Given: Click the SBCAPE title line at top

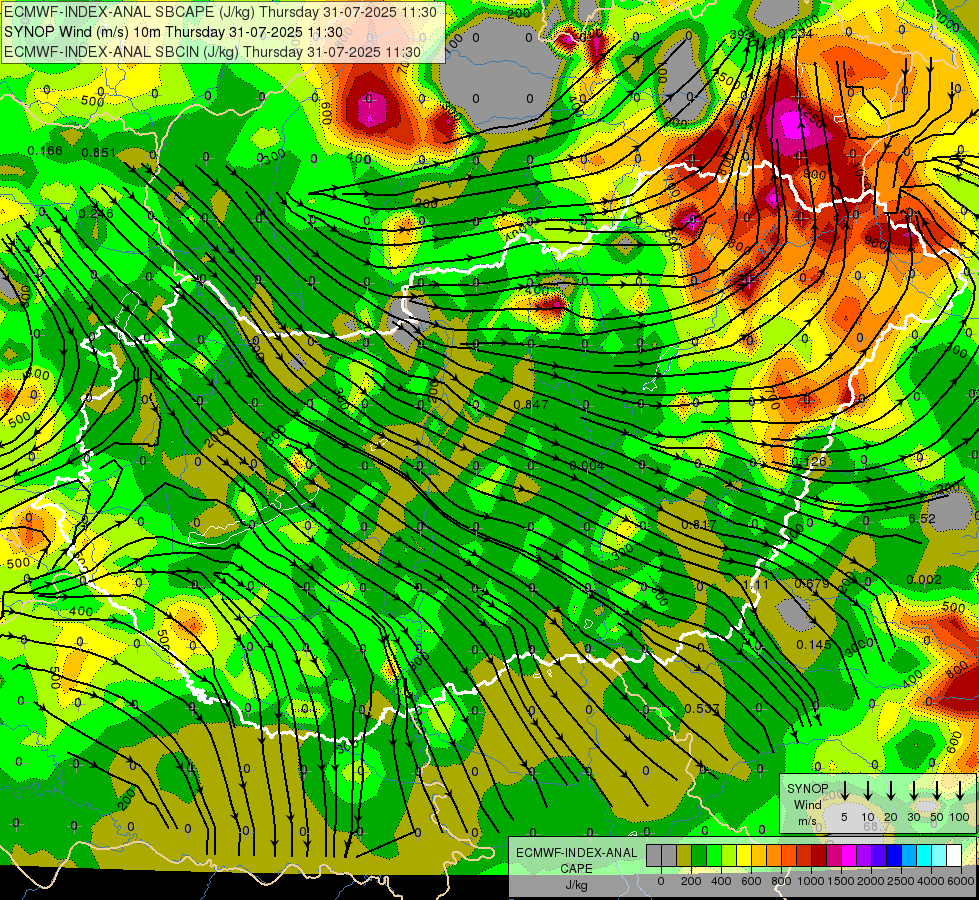Looking at the screenshot, I should pos(220,12).
